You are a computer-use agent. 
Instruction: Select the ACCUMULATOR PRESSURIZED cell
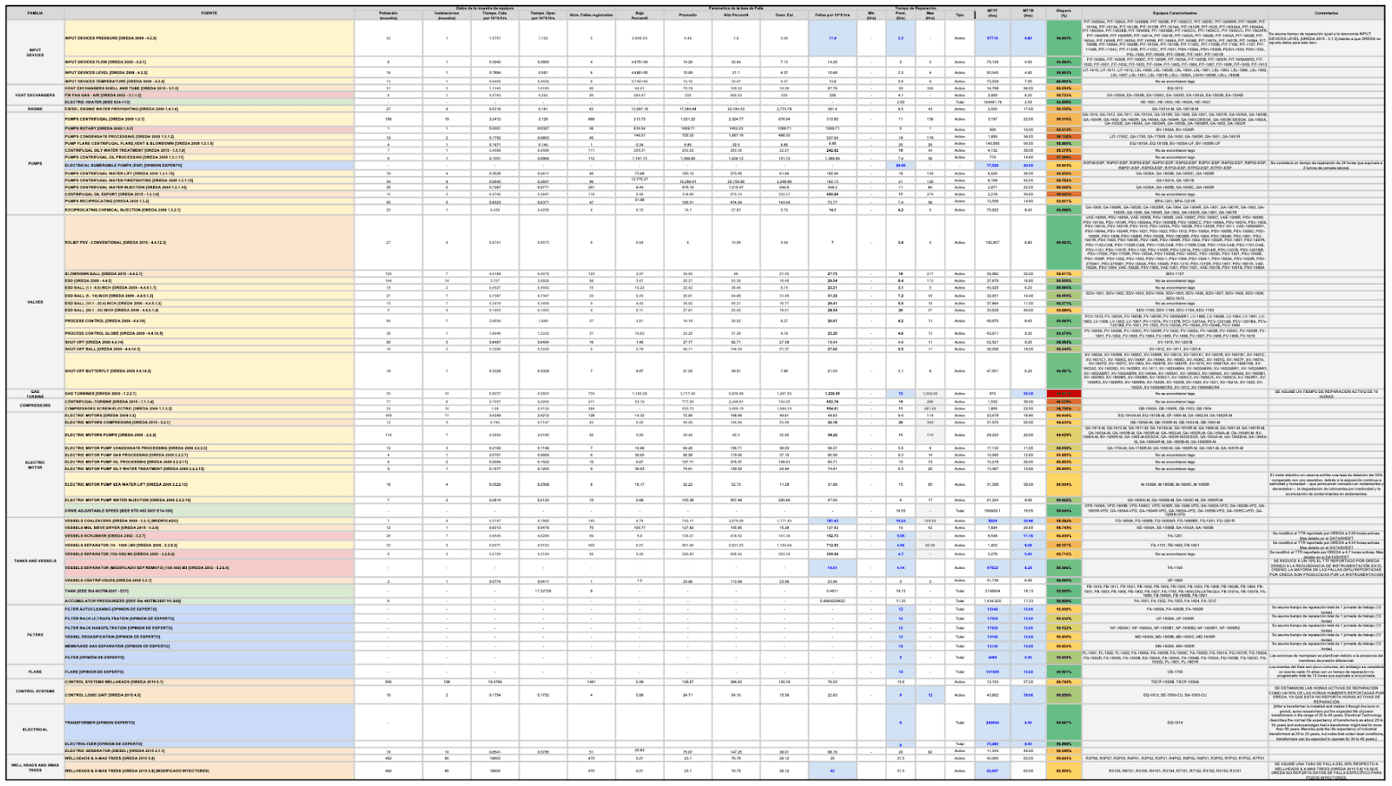tap(209, 601)
